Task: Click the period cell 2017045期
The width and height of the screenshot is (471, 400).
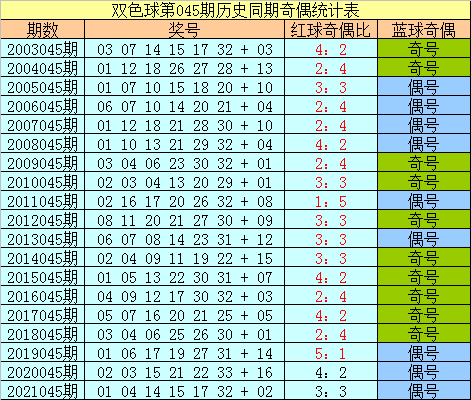Action: [x=42, y=315]
